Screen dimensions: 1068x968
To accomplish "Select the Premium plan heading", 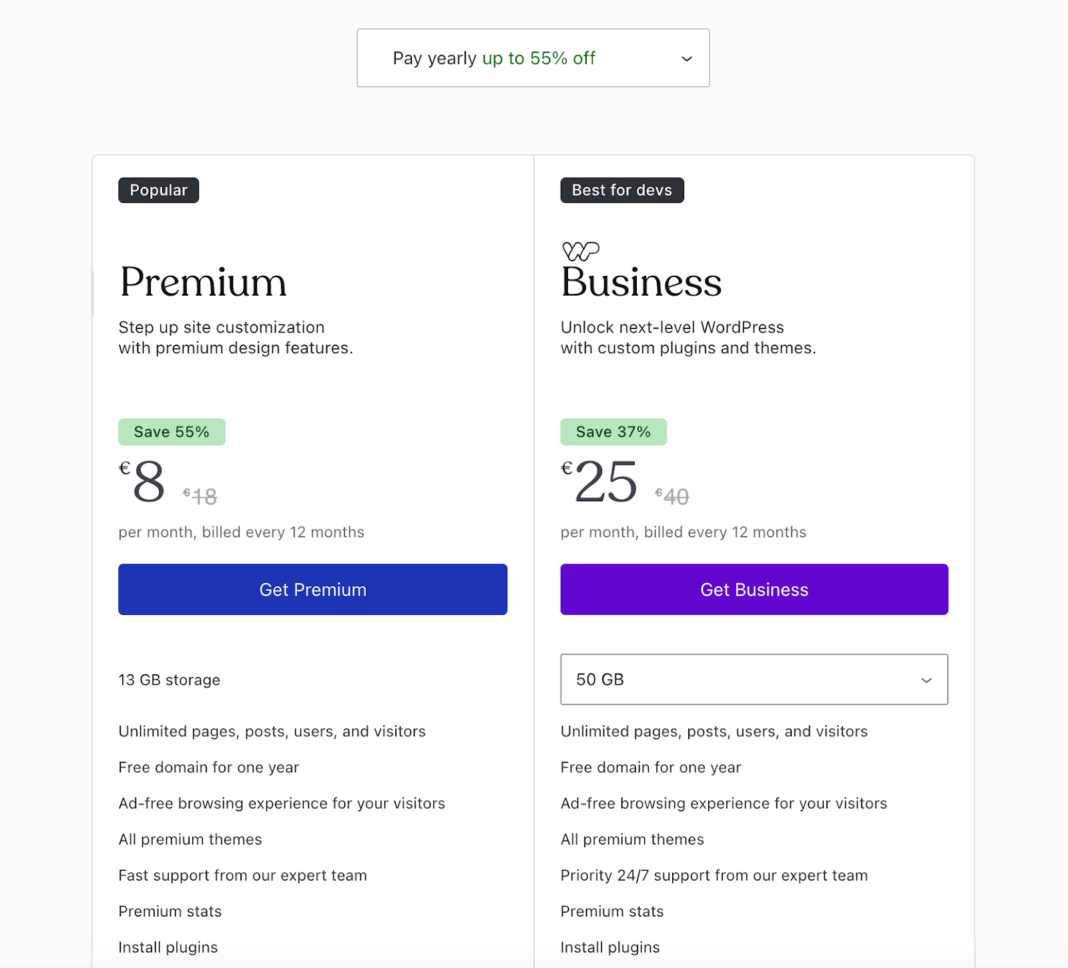I will (202, 283).
